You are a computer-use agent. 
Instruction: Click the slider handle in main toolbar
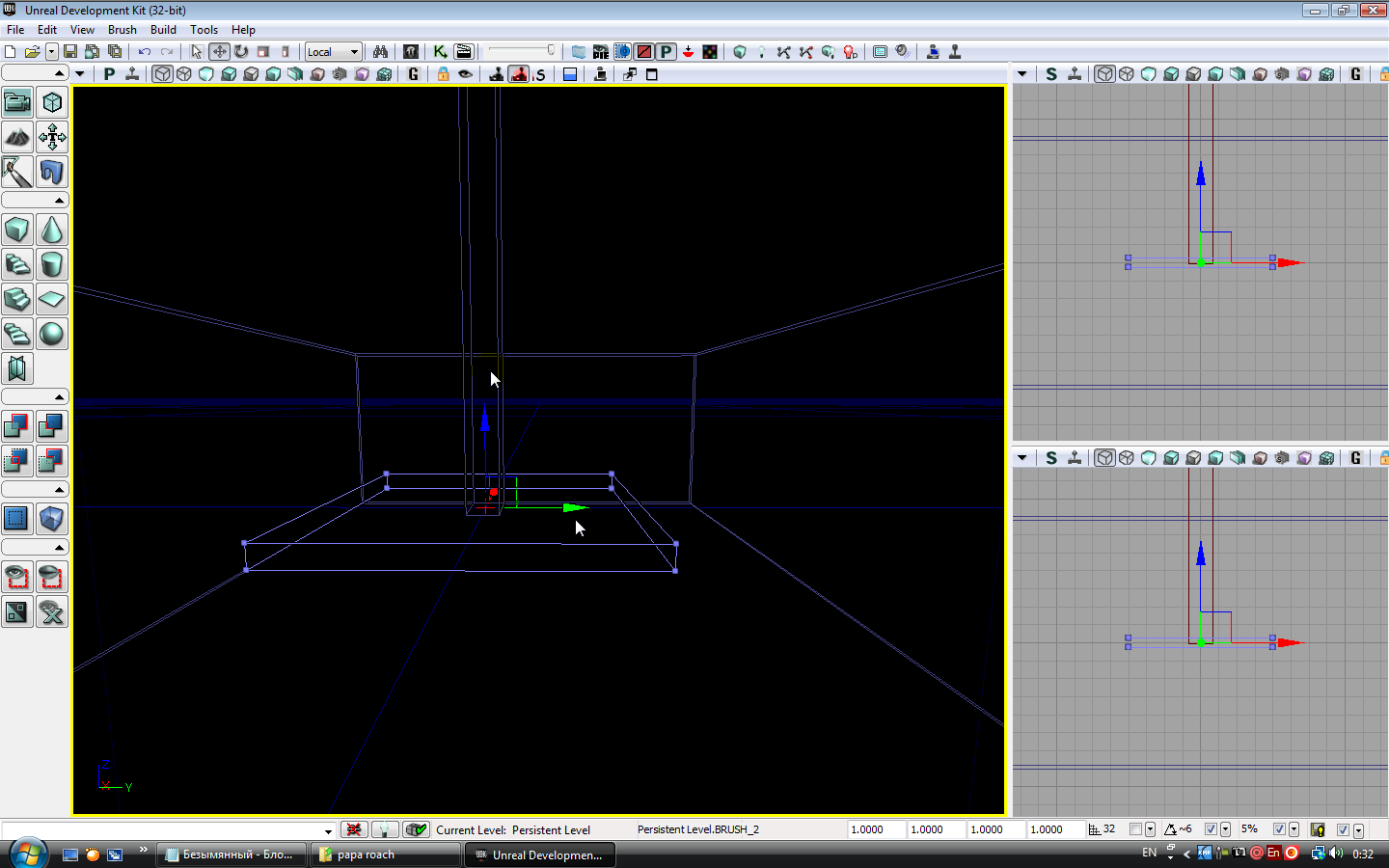tap(551, 51)
